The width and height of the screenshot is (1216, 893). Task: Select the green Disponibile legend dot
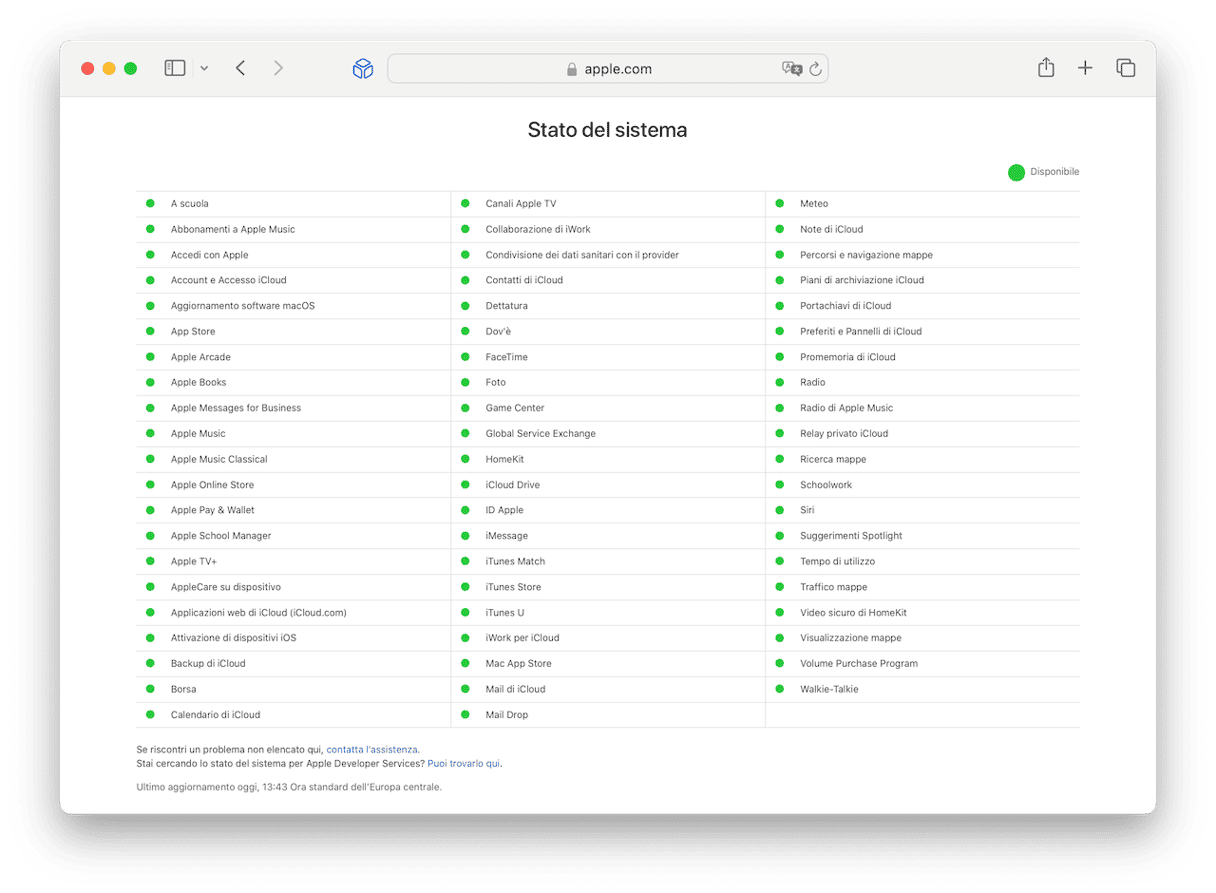[x=1016, y=172]
